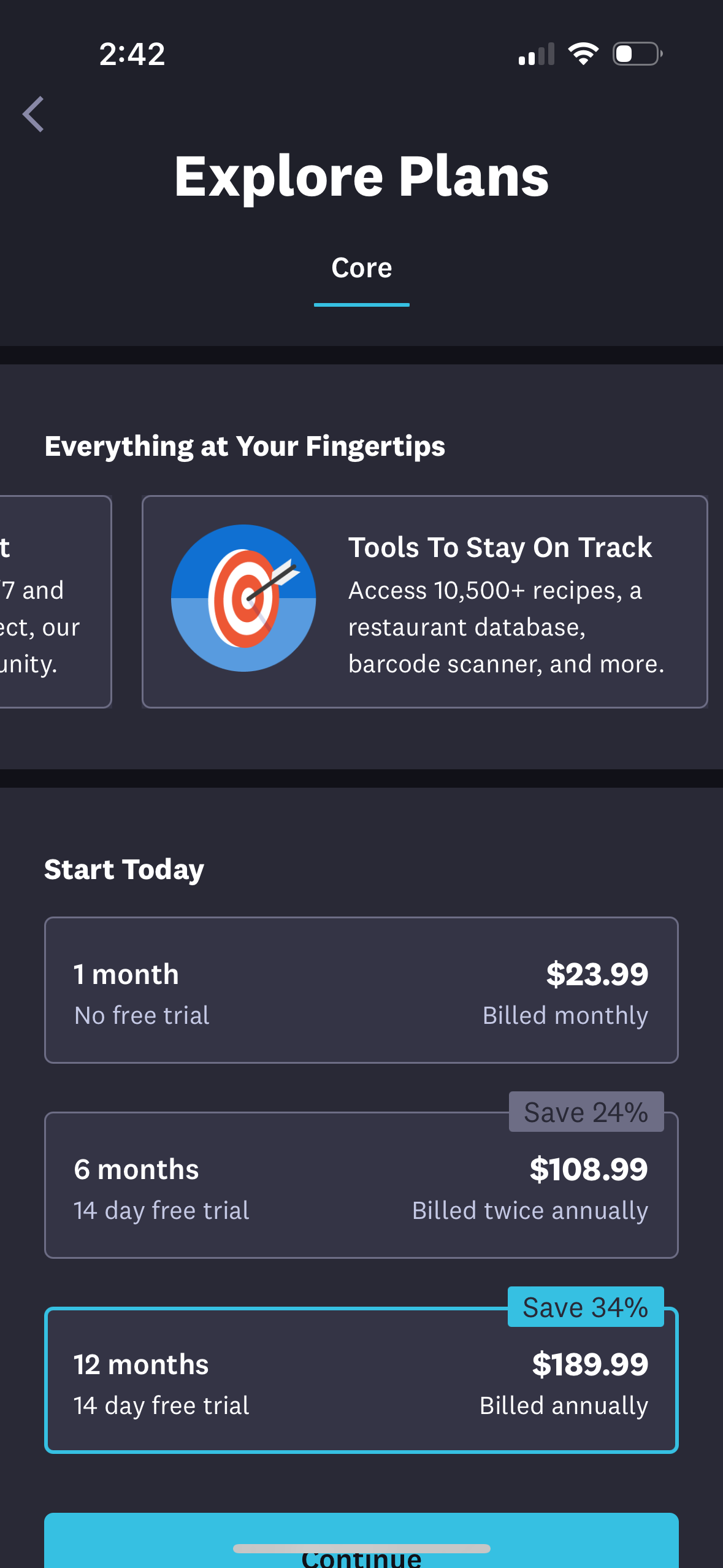Viewport: 723px width, 1568px height.
Task: Tap the $108.99 price label
Action: (x=589, y=1169)
